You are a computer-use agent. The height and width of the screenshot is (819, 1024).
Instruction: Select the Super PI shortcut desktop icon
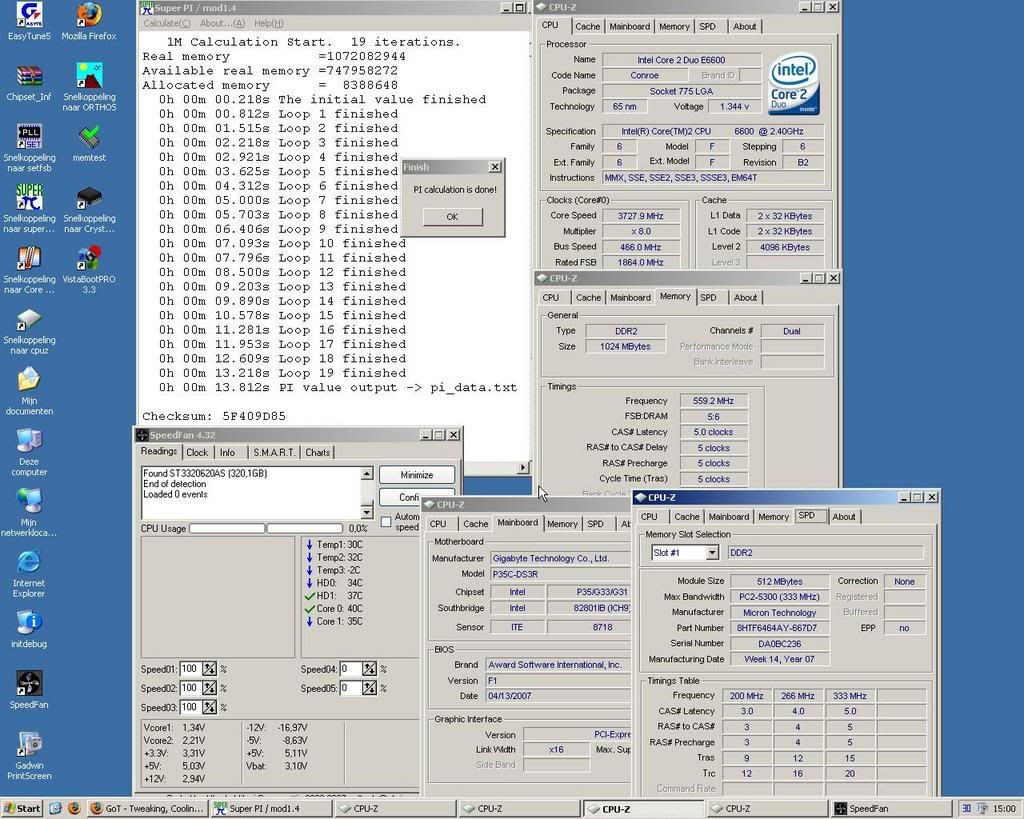[29, 208]
